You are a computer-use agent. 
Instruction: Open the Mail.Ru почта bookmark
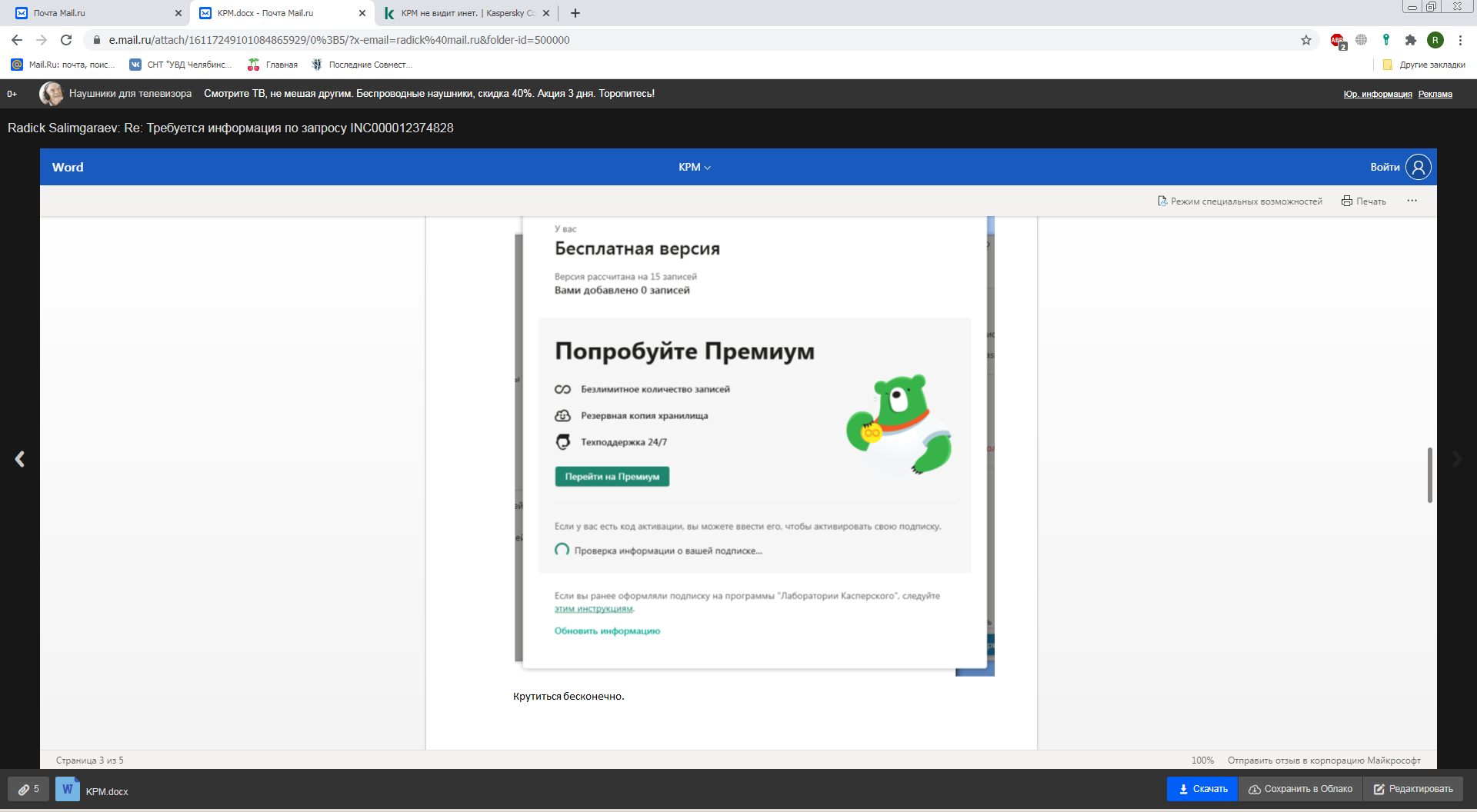click(63, 65)
